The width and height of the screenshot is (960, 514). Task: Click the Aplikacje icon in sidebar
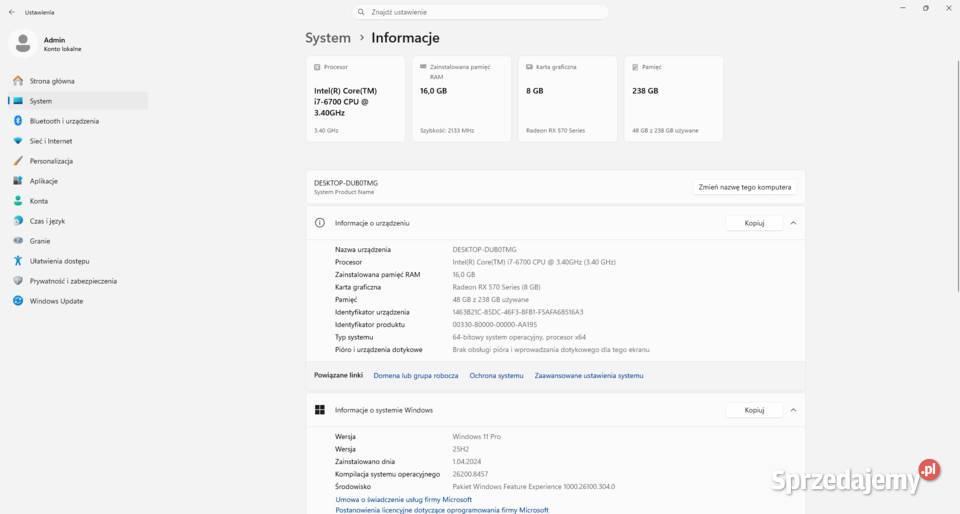click(x=18, y=181)
